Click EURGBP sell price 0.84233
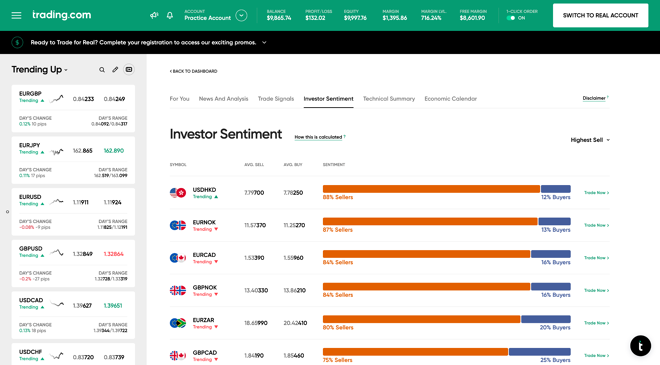 (83, 99)
